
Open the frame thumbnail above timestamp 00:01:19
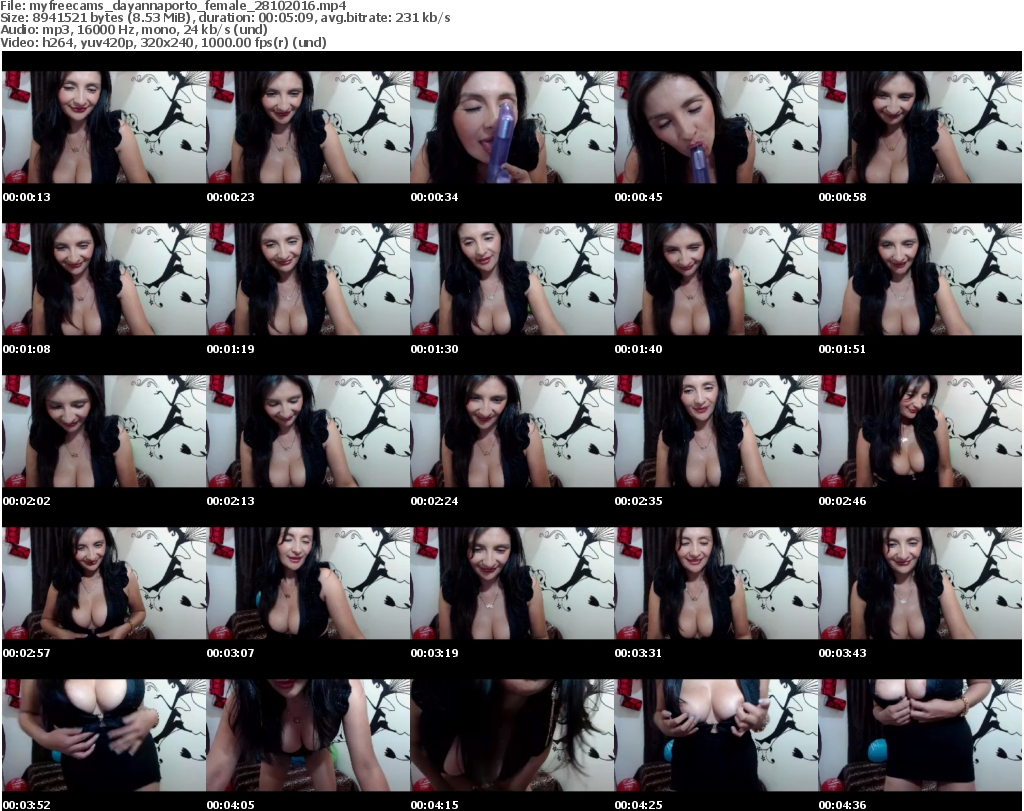(308, 279)
